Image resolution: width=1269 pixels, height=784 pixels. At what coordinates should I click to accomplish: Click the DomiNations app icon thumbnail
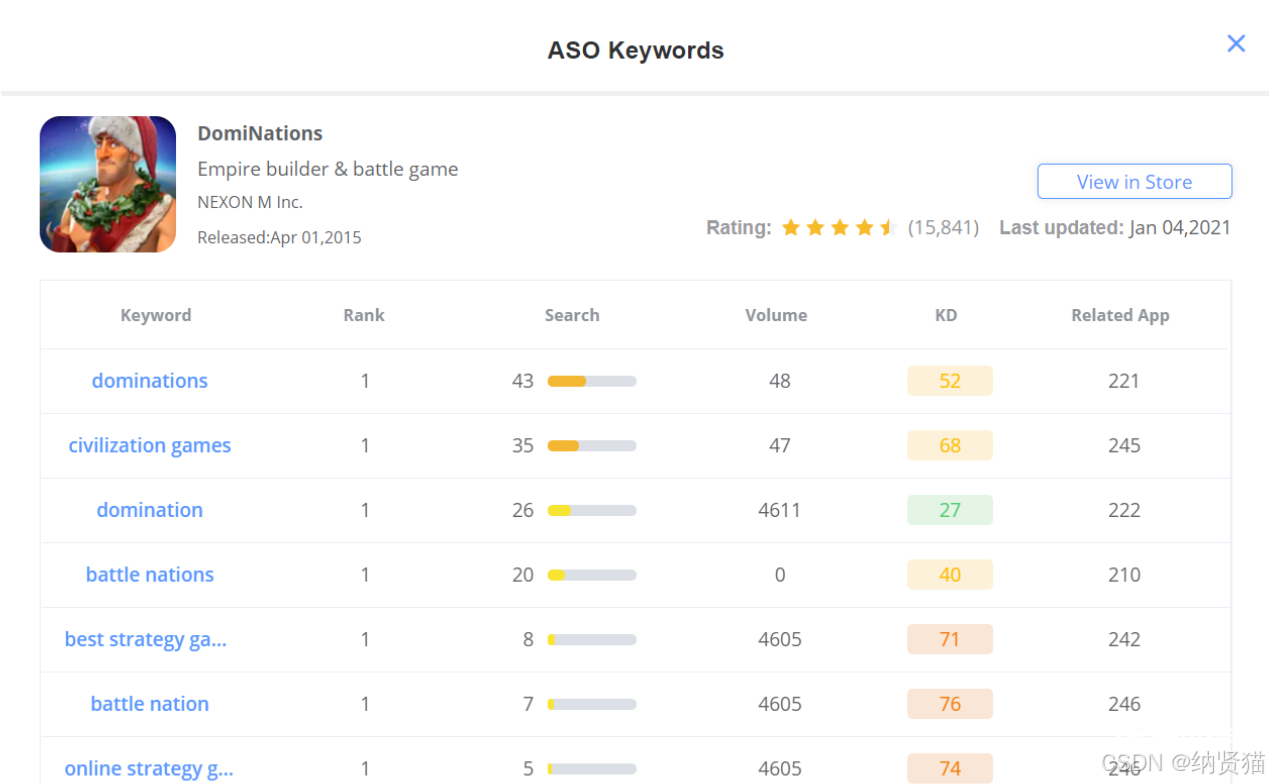pyautogui.click(x=108, y=184)
